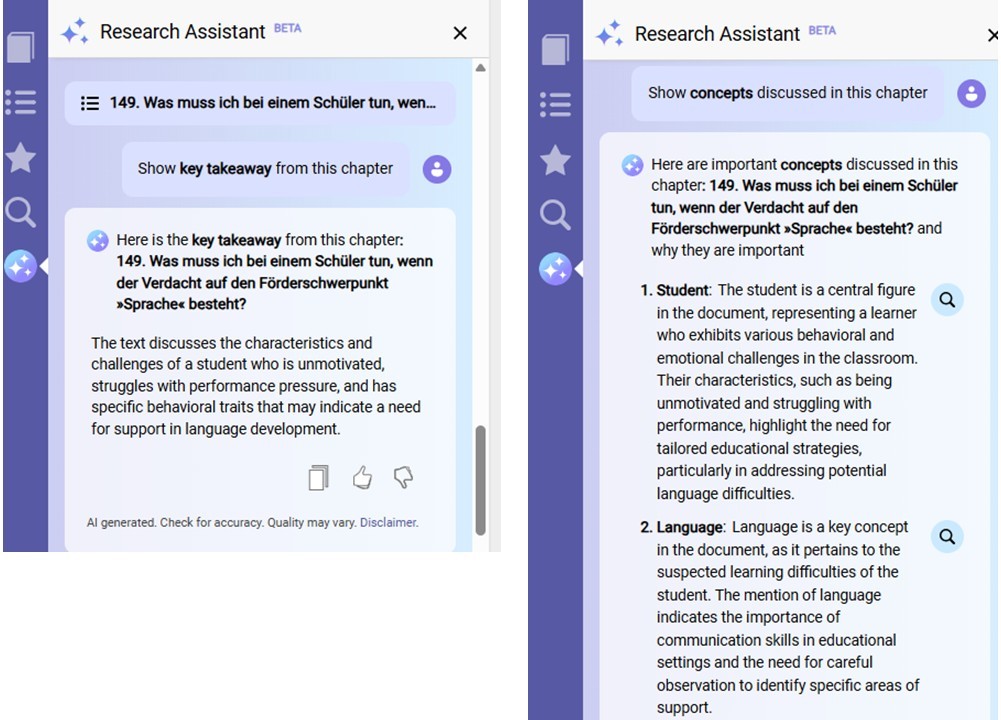The image size is (1001, 720).
Task: Open search magnifier in left panel sidebar
Action: [21, 212]
